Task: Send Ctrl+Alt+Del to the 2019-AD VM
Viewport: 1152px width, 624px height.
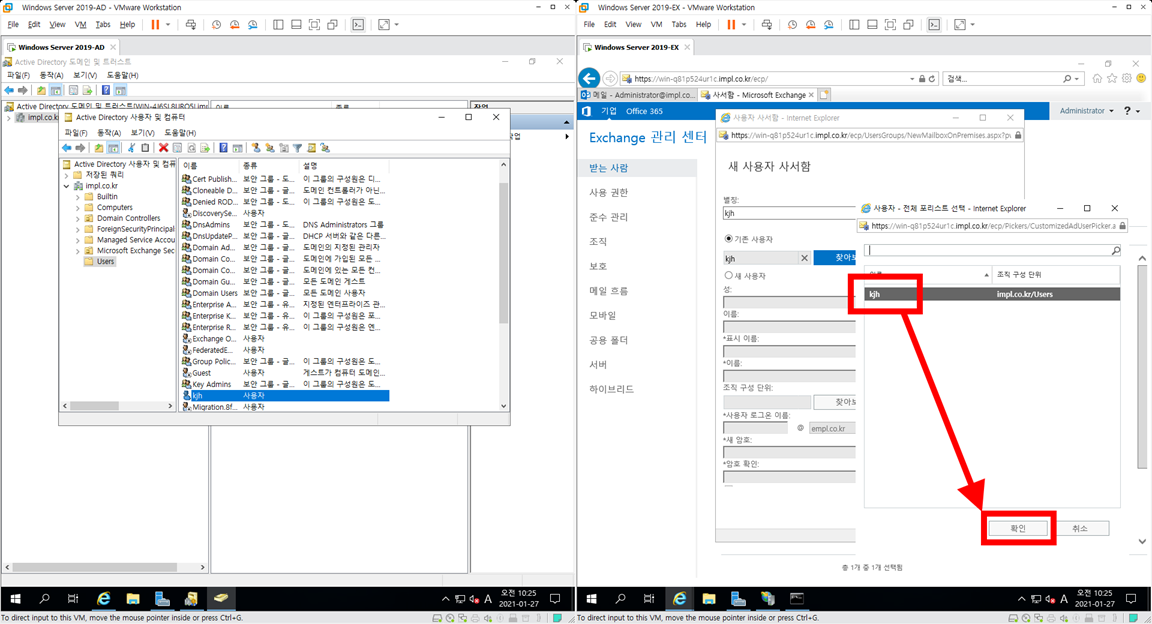Action: (x=190, y=24)
